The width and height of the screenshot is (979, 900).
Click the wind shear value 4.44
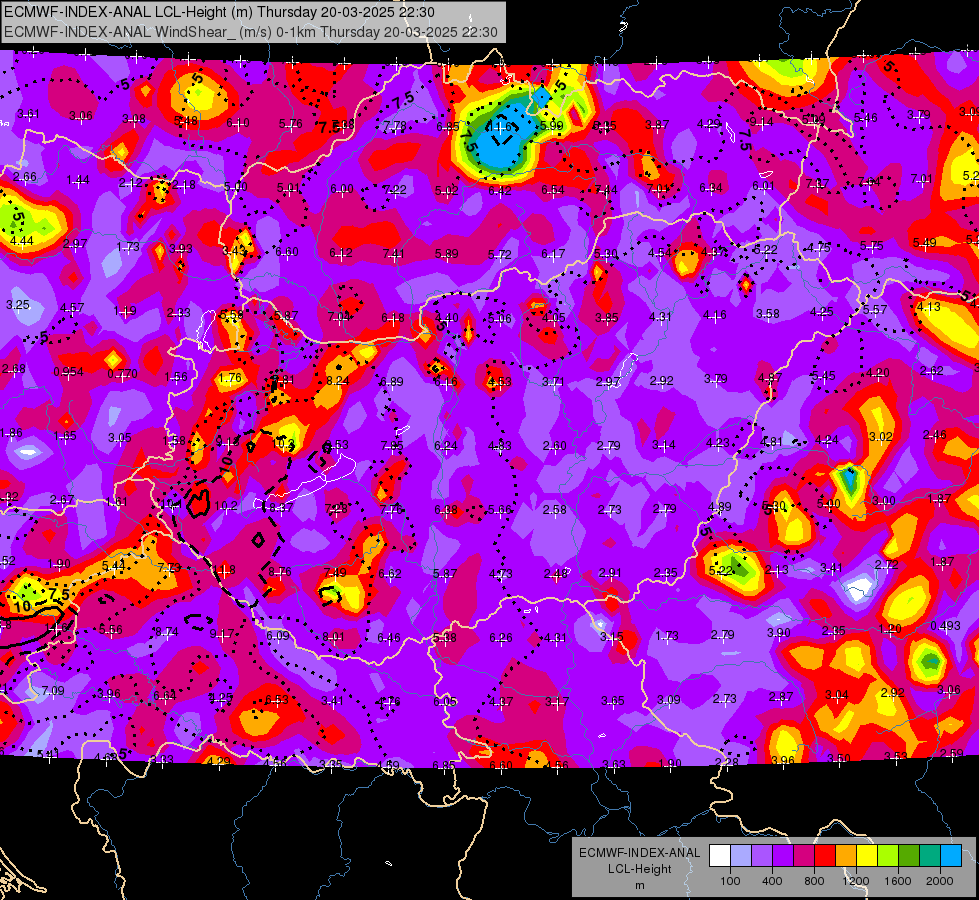pyautogui.click(x=22, y=240)
